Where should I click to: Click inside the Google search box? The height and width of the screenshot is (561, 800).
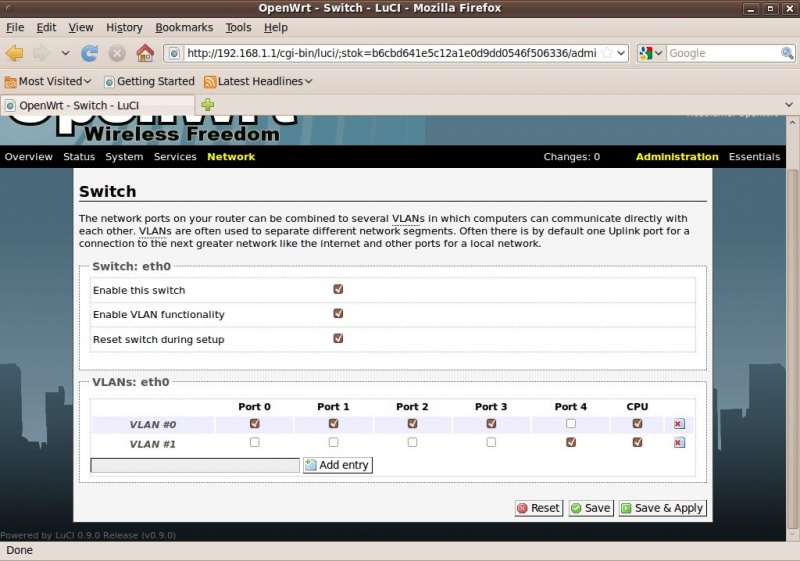tap(723, 53)
